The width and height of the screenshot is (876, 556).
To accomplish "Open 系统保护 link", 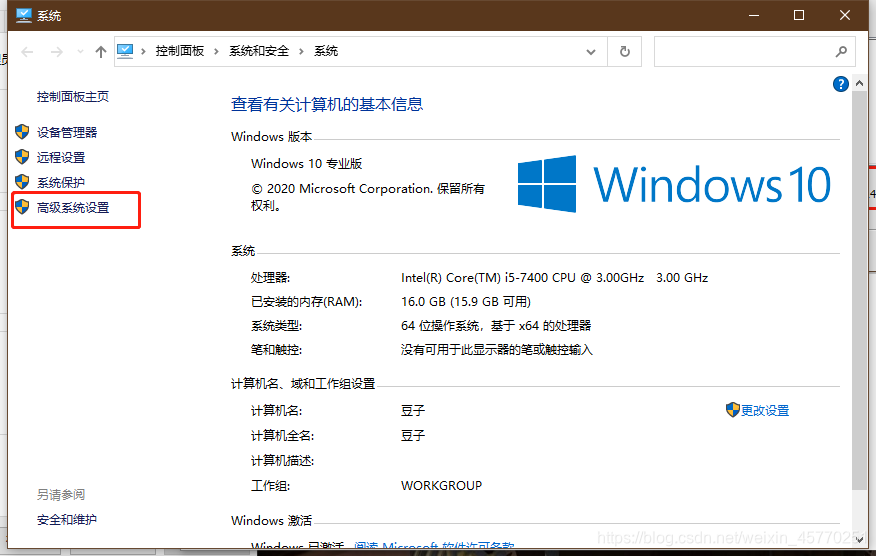I will [61, 183].
